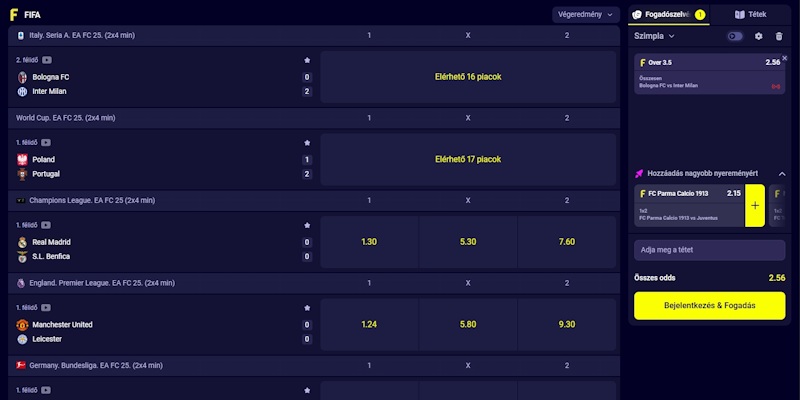Viewport: 800px width, 400px height.
Task: Favorite the Bologna FC vs Inter Milan match
Action: tap(307, 60)
